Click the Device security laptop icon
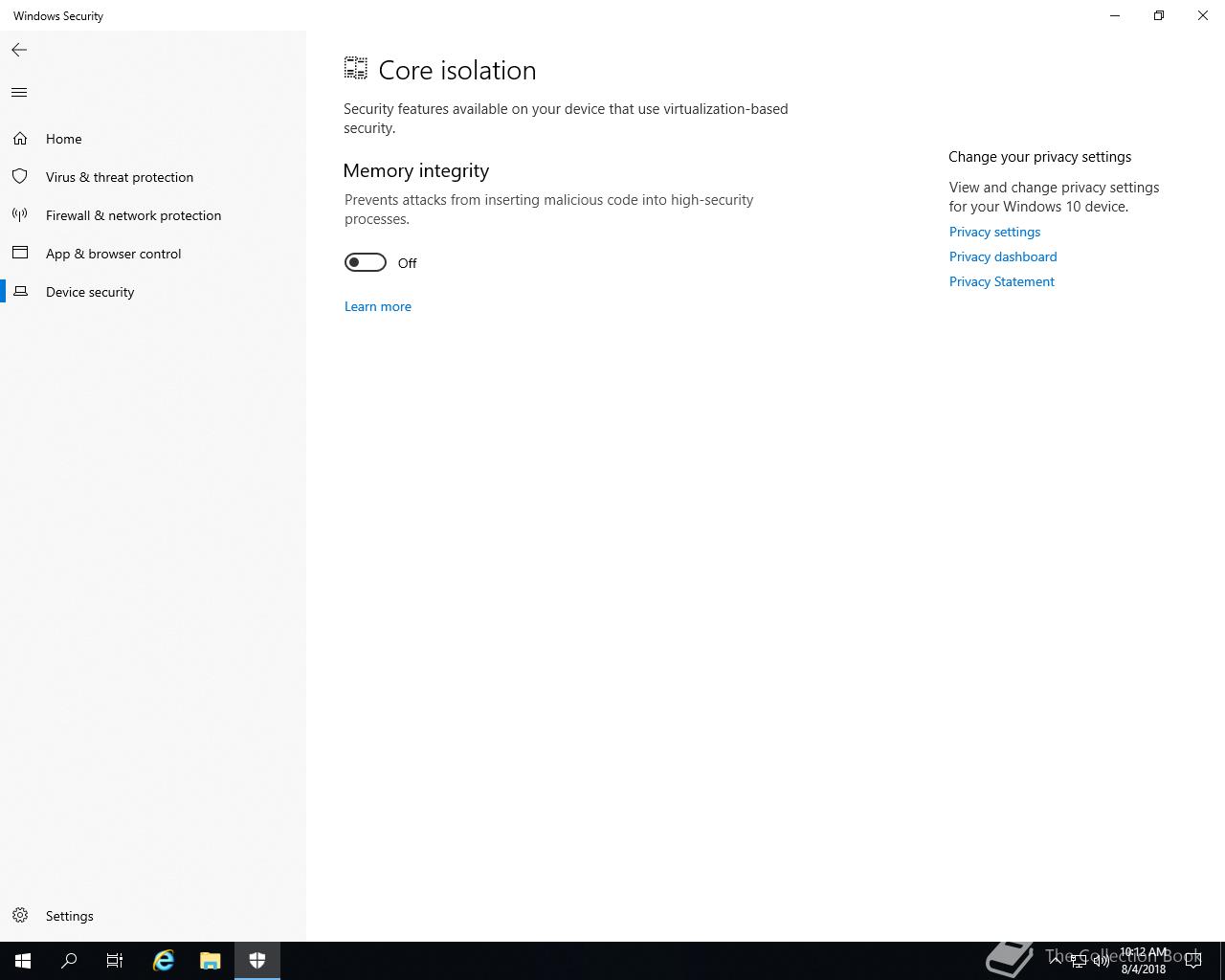The width and height of the screenshot is (1225, 980). tap(20, 291)
